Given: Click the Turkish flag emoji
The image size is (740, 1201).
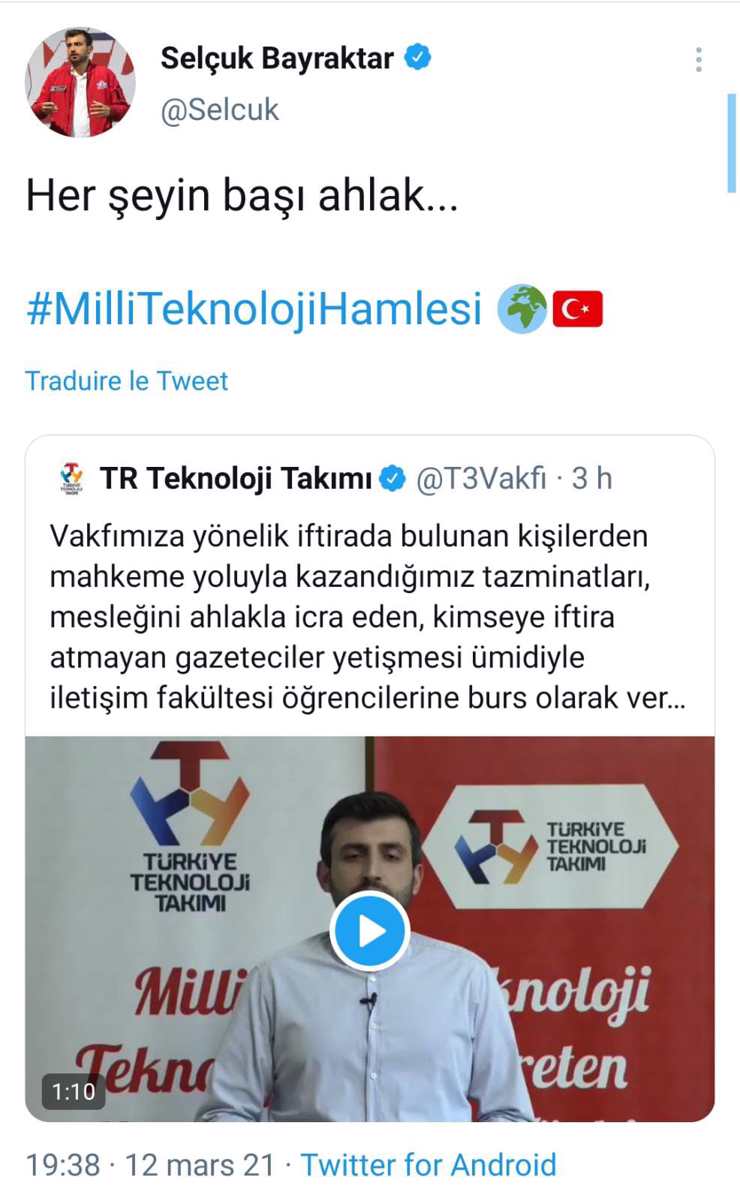Looking at the screenshot, I should point(577,309).
